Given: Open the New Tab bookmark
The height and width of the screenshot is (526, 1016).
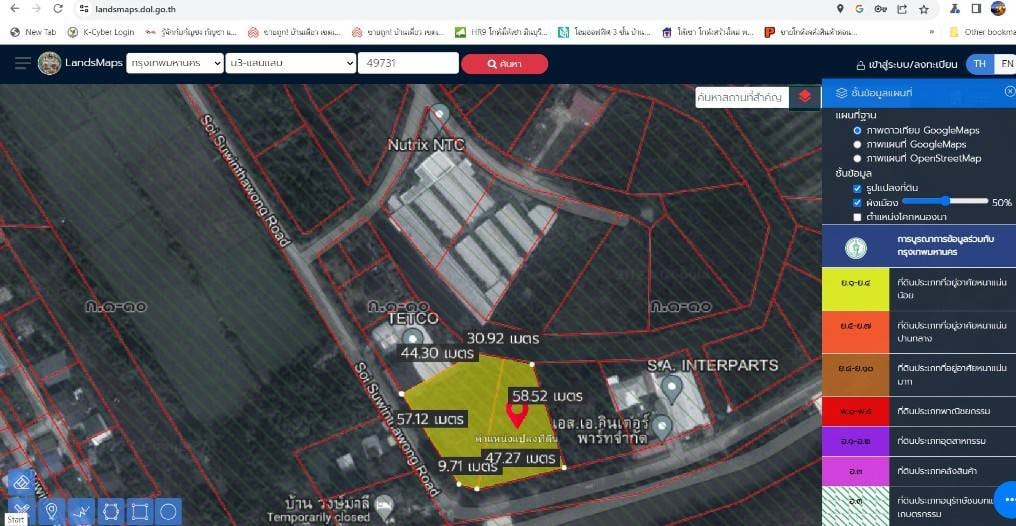Looking at the screenshot, I should pyautogui.click(x=34, y=31).
